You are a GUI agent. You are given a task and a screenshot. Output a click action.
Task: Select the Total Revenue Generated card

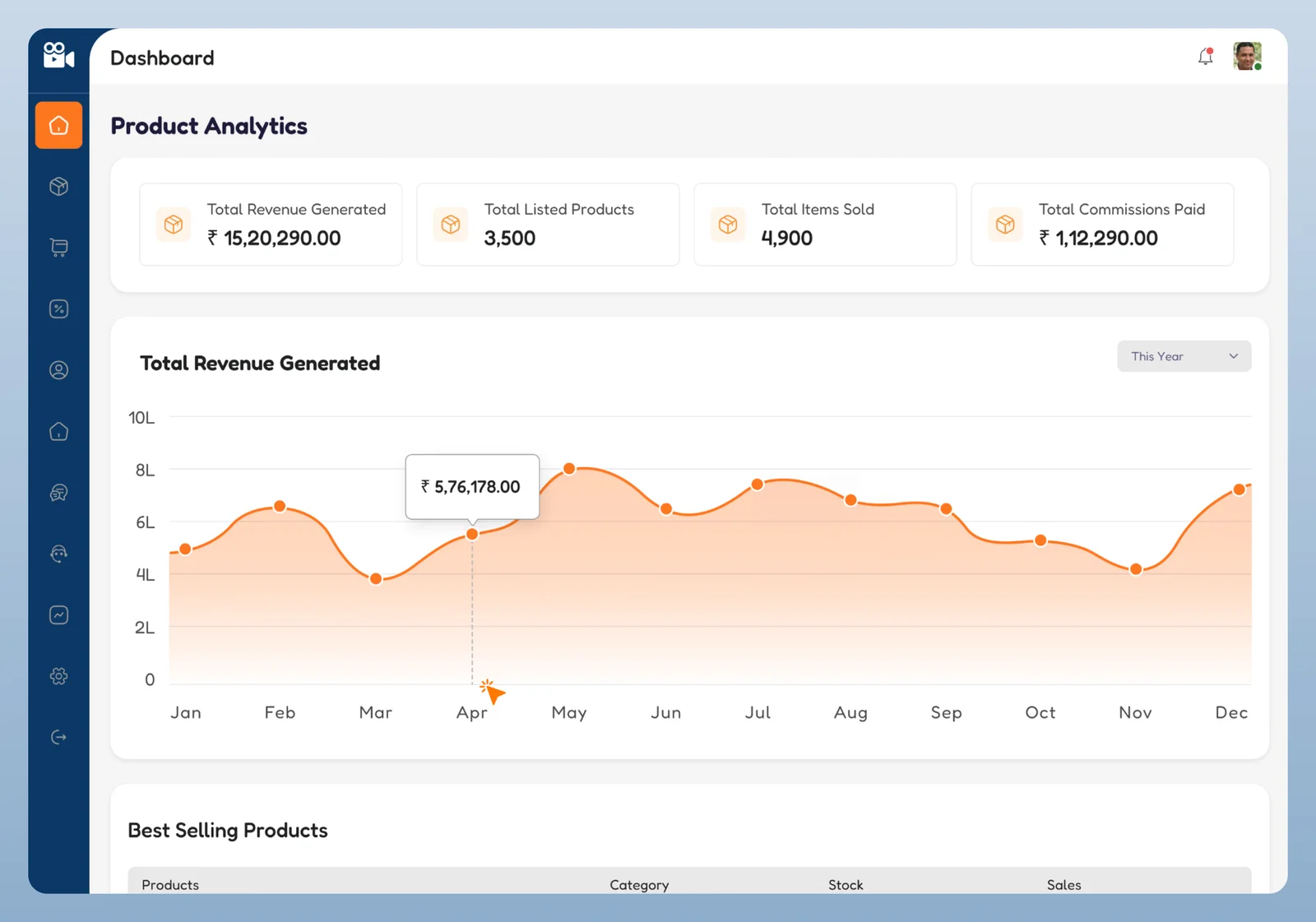click(271, 225)
